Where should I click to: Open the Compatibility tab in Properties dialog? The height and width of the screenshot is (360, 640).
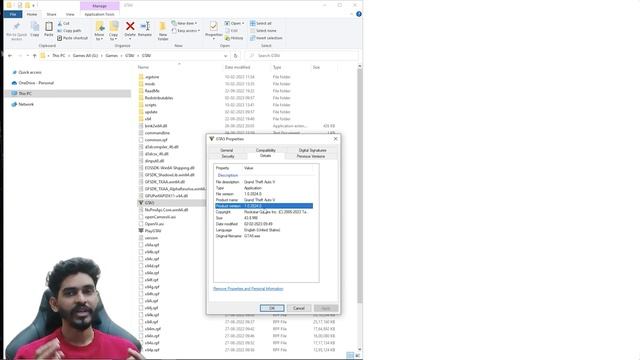266,150
